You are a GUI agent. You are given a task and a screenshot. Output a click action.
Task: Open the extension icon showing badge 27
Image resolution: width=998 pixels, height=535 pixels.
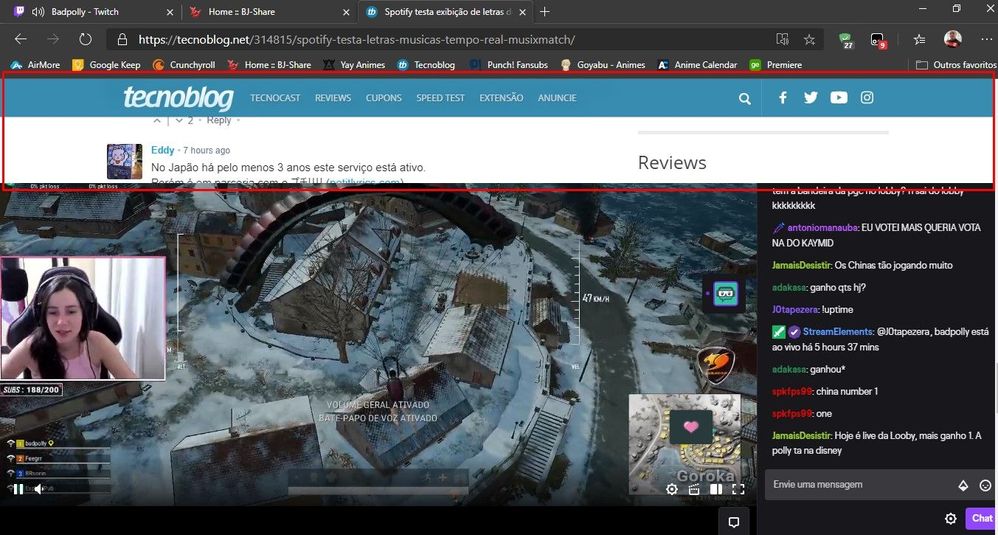[845, 41]
